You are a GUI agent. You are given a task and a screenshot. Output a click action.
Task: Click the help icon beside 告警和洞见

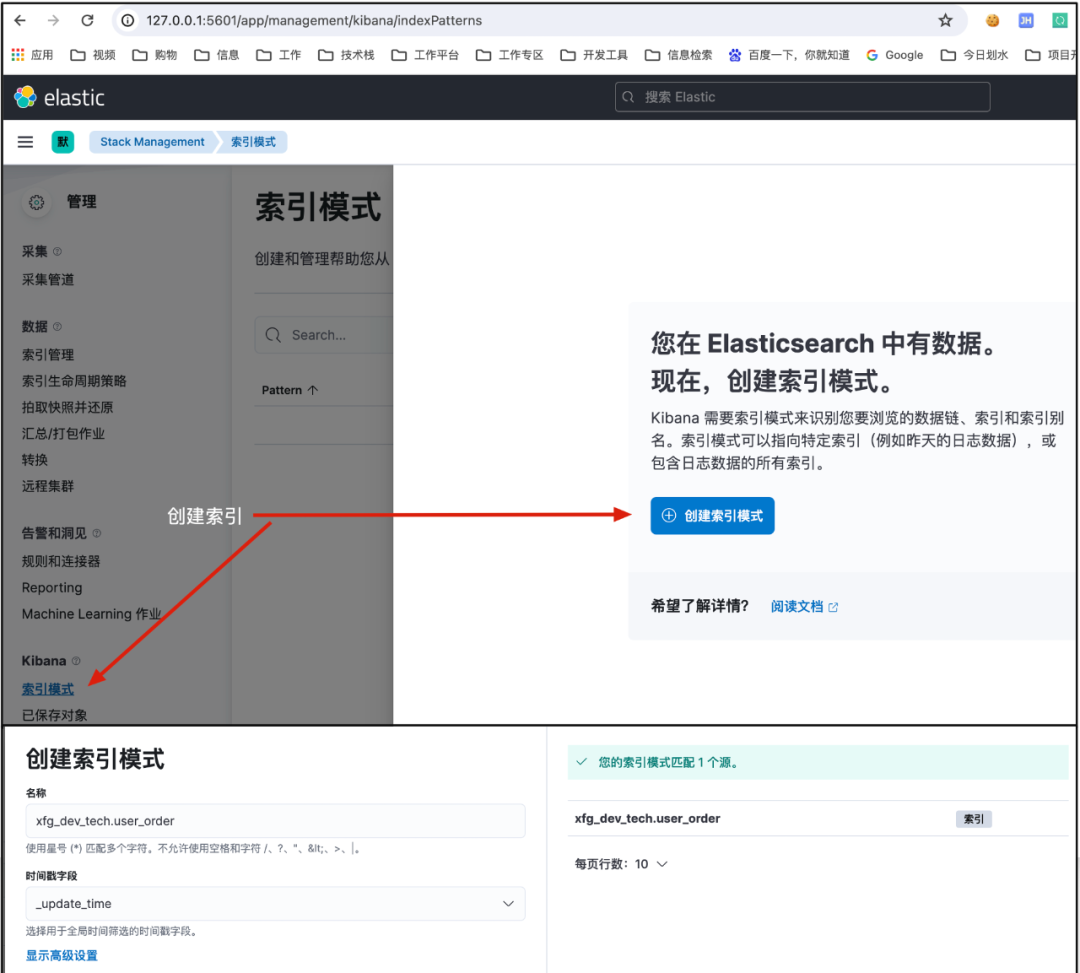coord(96,533)
